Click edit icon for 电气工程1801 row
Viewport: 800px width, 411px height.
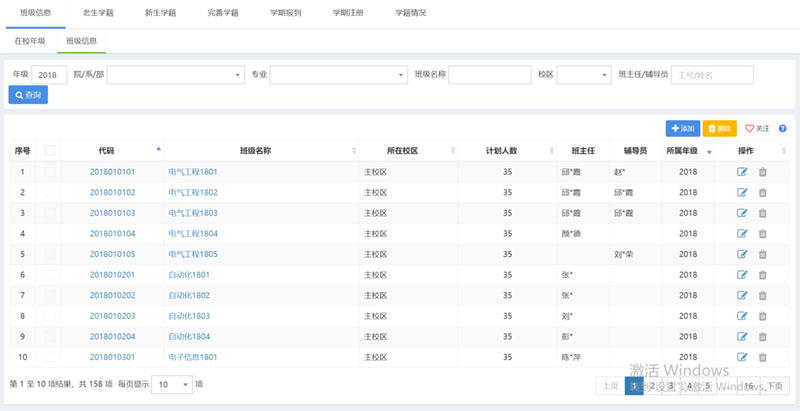(742, 172)
